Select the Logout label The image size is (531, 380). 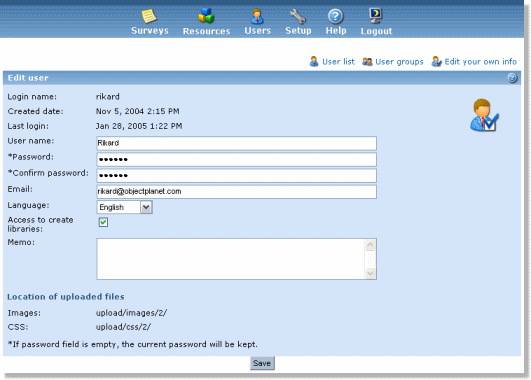pos(376,31)
